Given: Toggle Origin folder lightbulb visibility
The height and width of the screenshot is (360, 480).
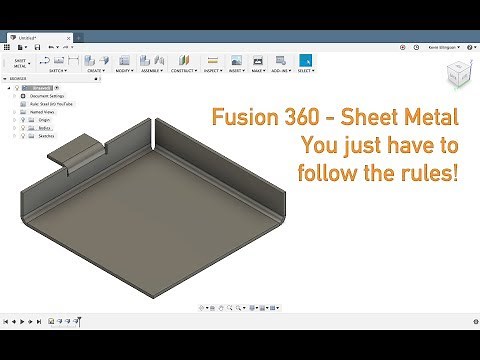Looking at the screenshot, I should [23, 120].
